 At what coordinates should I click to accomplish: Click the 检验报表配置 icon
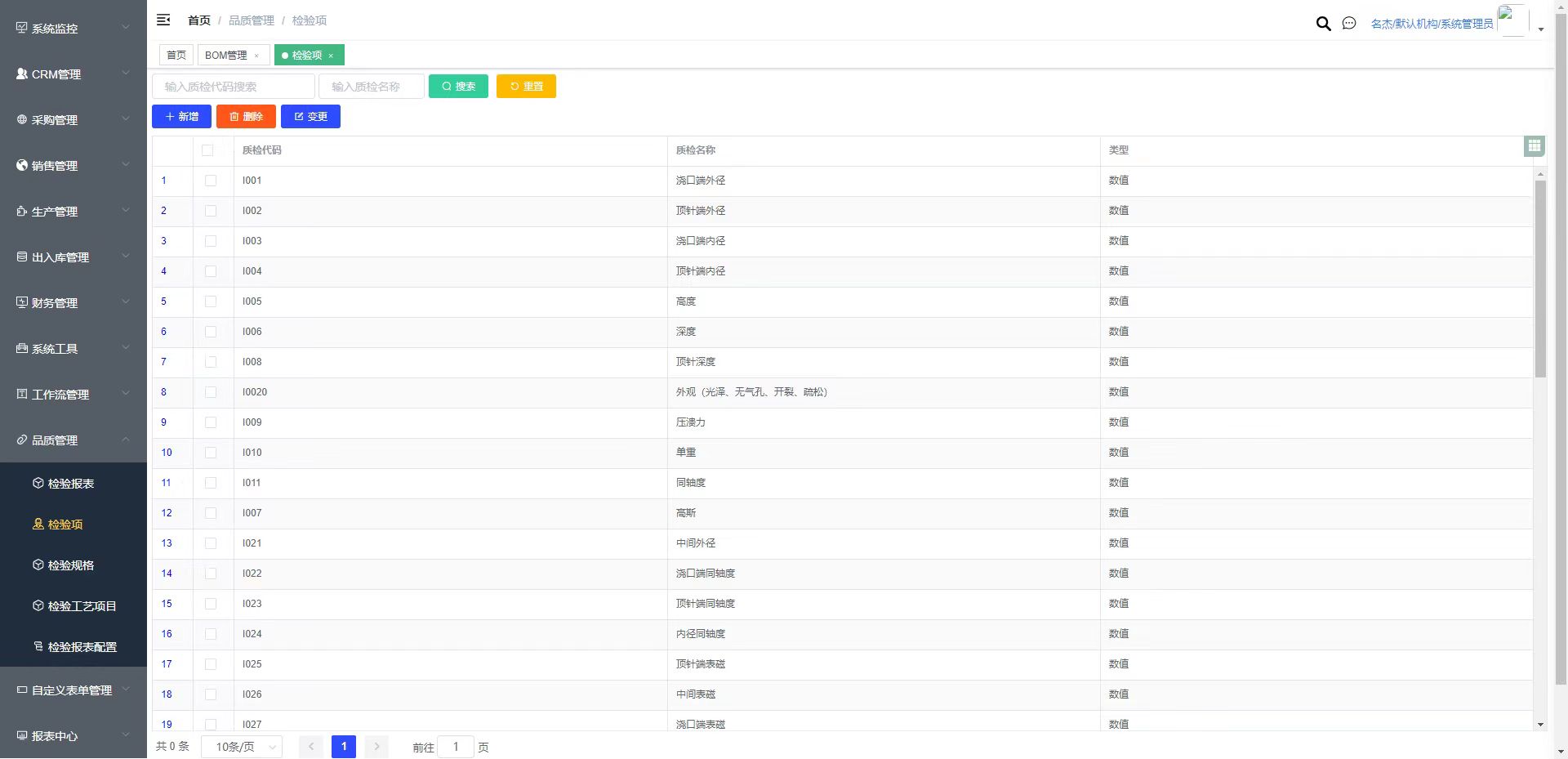(38, 646)
